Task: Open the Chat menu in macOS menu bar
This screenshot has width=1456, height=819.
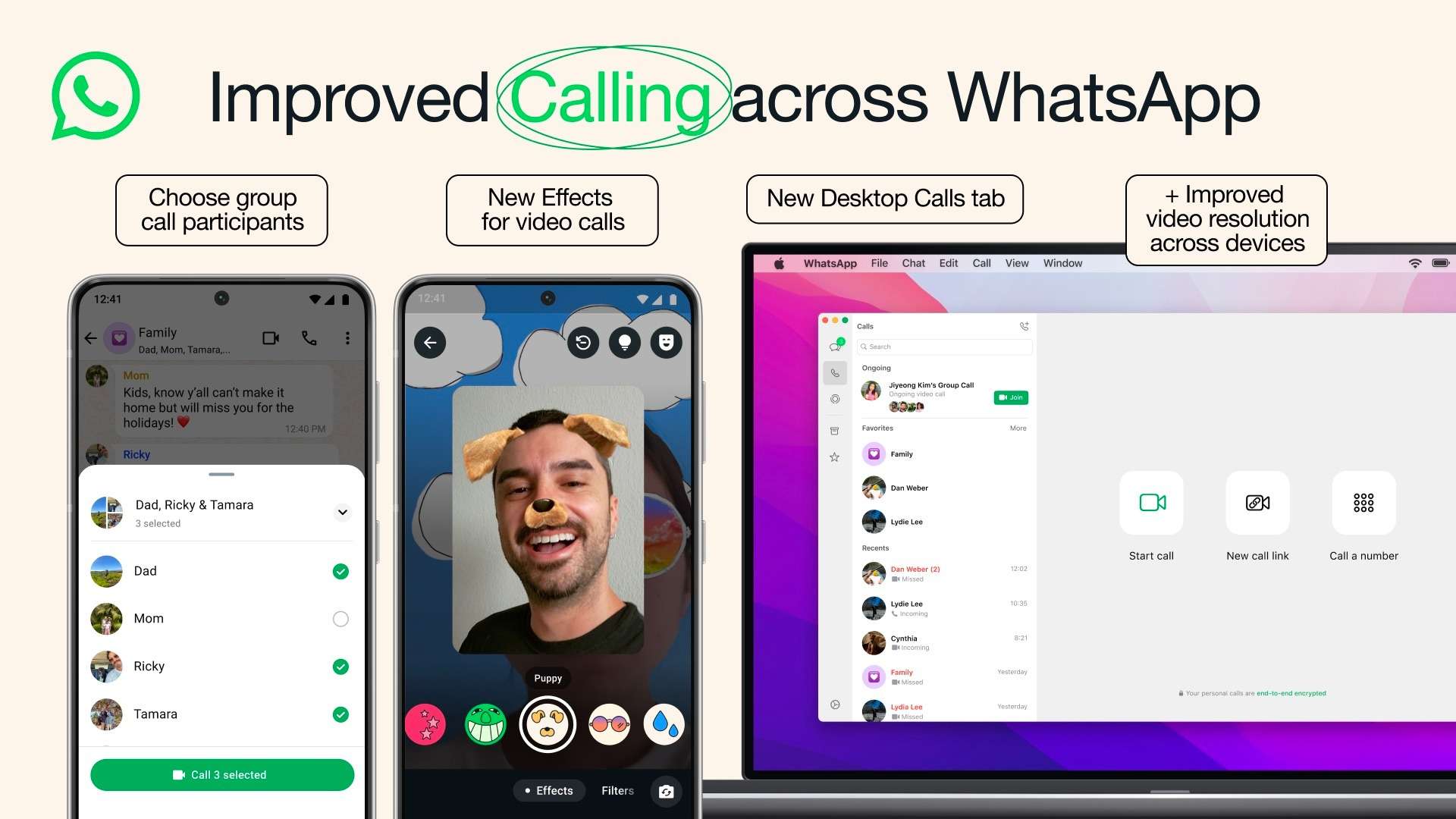Action: pos(912,264)
